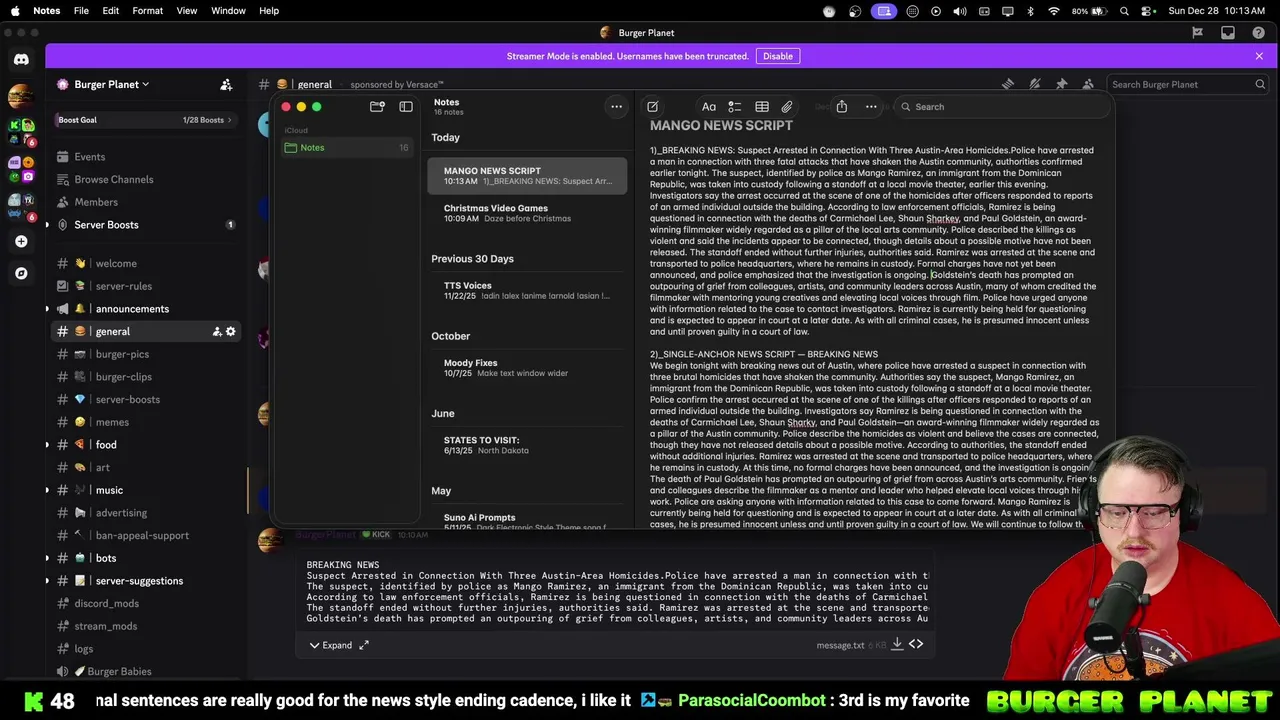Open Discord threads icon in channel header

[1008, 85]
